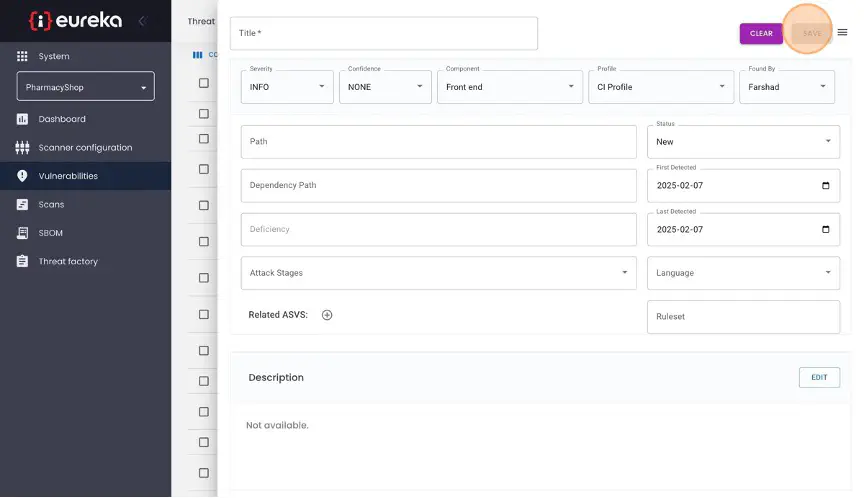Viewport: 864px width, 498px height.
Task: Tick the seventh checkbox in the table list
Action: point(204,278)
